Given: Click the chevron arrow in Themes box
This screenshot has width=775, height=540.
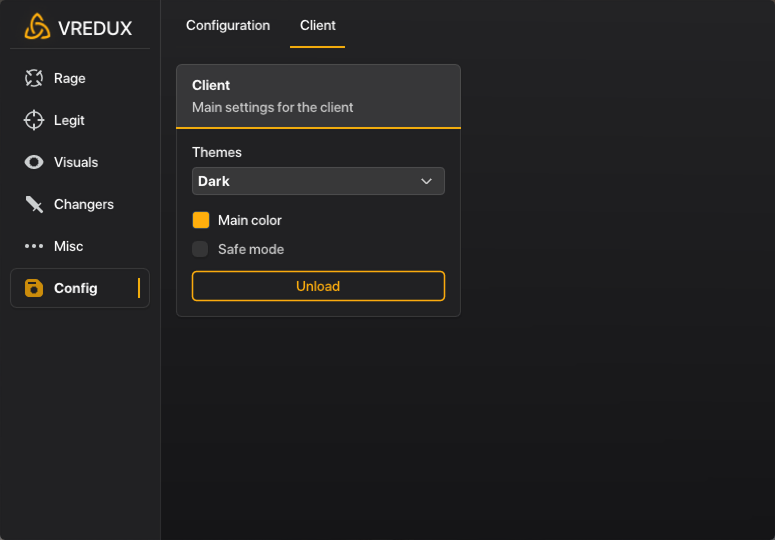Looking at the screenshot, I should tap(427, 181).
